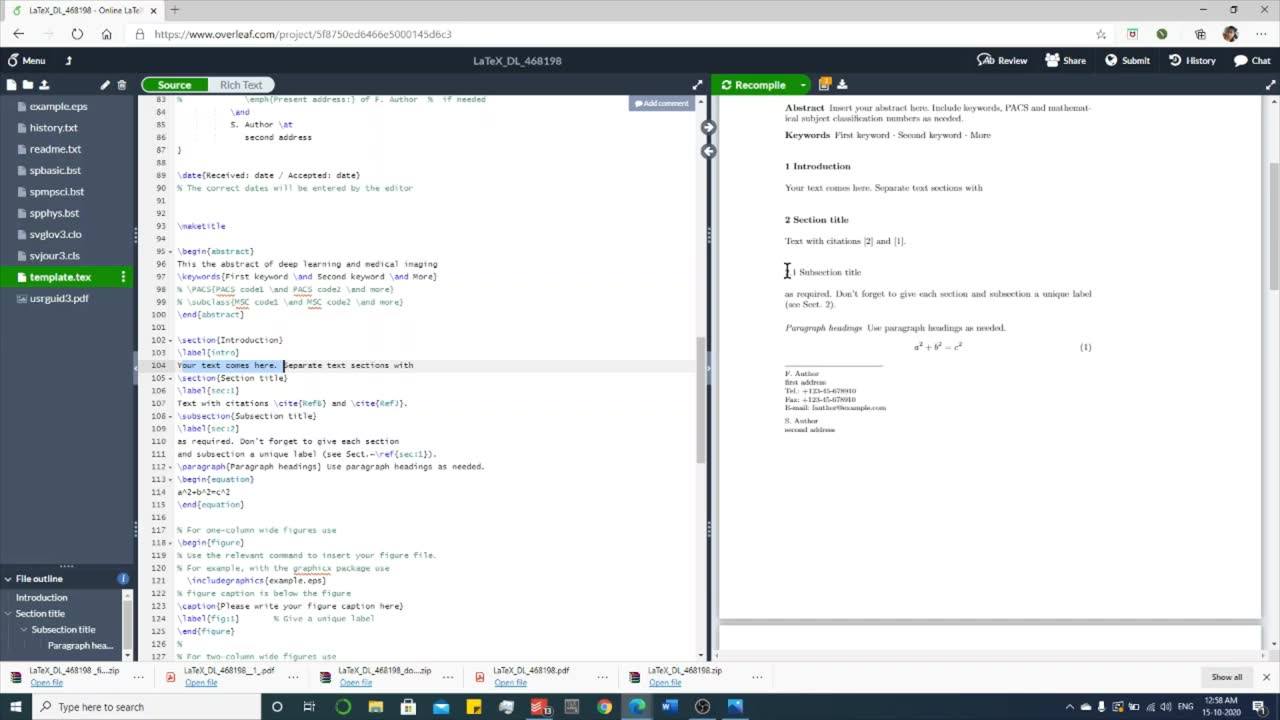
Task: Click the upload icon in file tree toolbar
Action: coord(44,85)
